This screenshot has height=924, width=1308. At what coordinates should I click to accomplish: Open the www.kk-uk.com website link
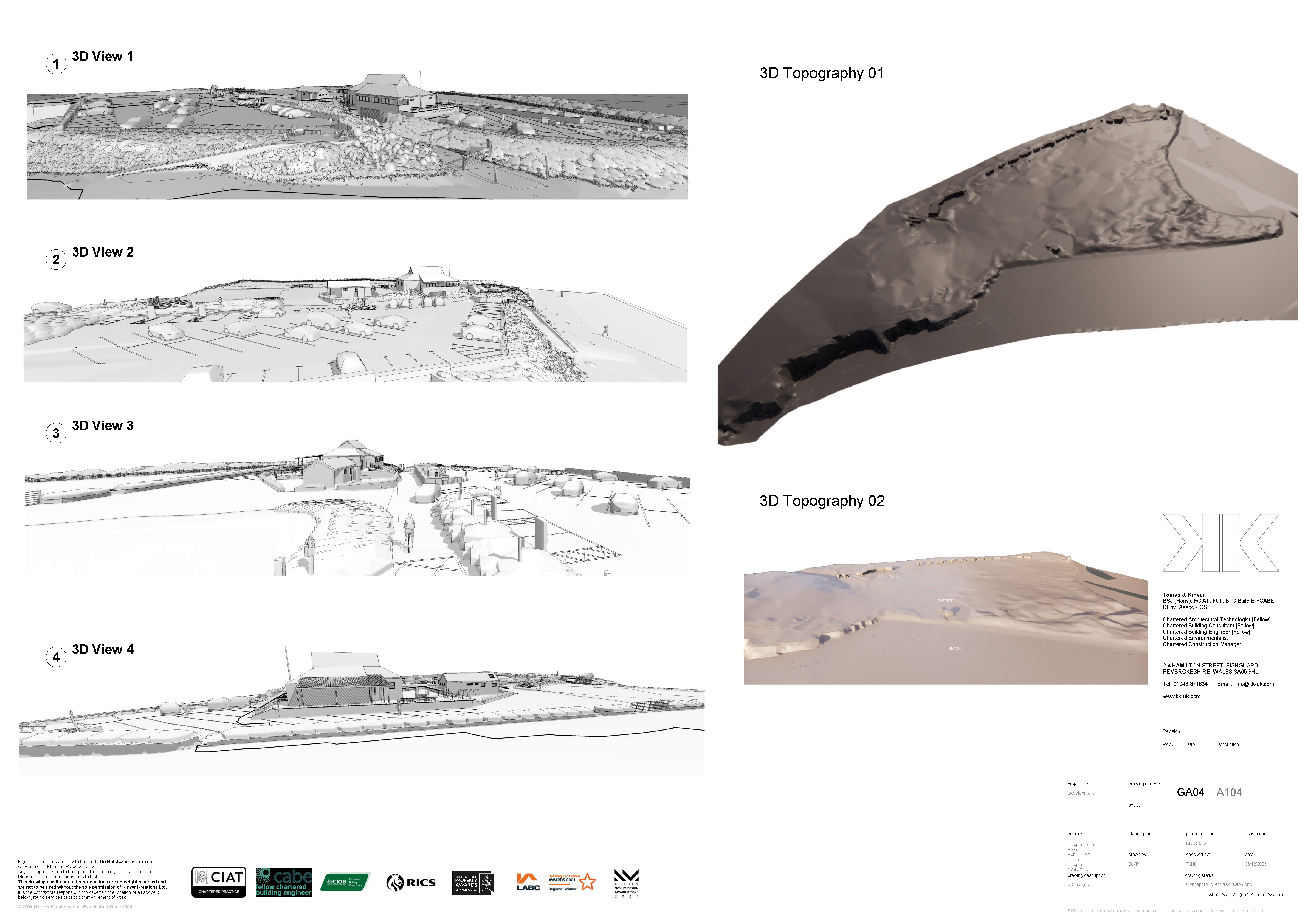1181,697
